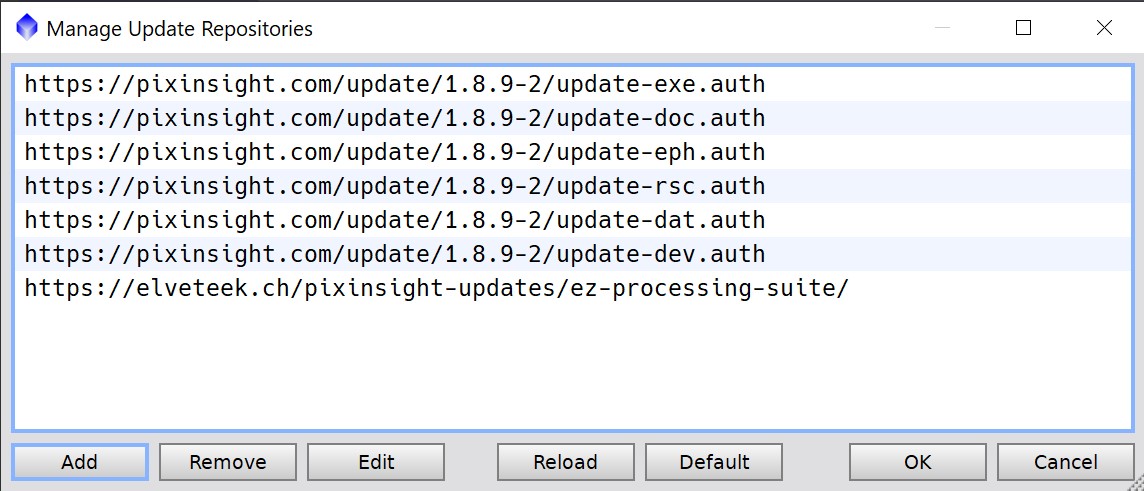This screenshot has width=1144, height=491.
Task: Click the Manage Update Repositories title text
Action: click(180, 29)
